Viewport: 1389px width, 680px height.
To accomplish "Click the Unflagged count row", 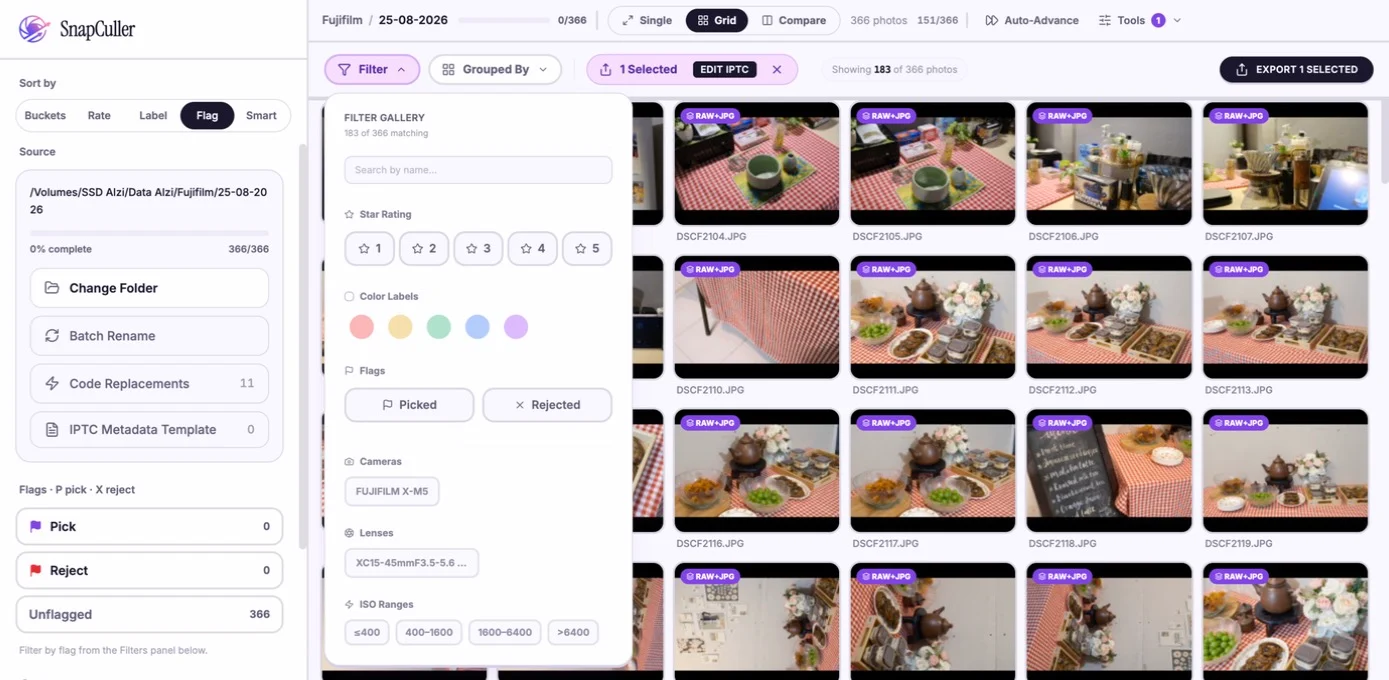I will [149, 614].
